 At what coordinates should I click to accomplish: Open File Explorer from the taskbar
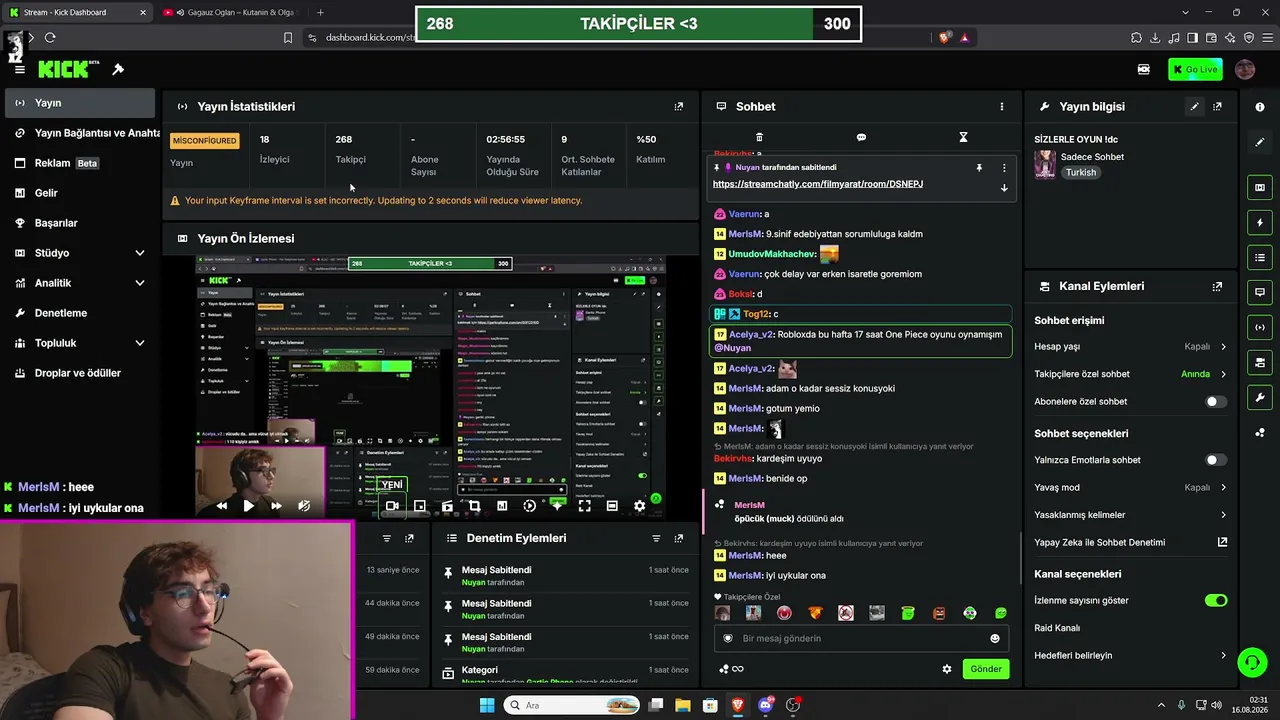tap(683, 705)
